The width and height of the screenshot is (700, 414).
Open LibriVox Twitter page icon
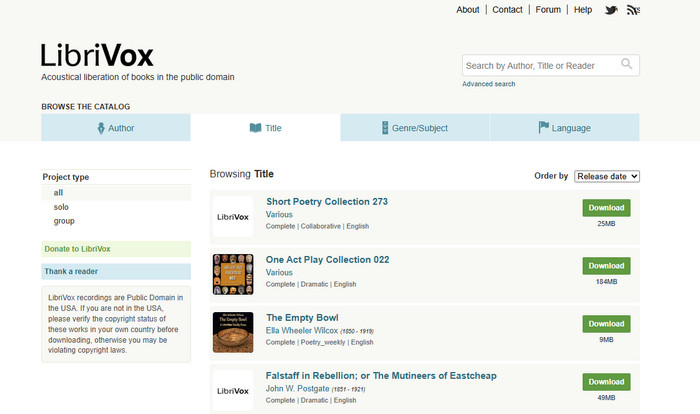click(611, 10)
